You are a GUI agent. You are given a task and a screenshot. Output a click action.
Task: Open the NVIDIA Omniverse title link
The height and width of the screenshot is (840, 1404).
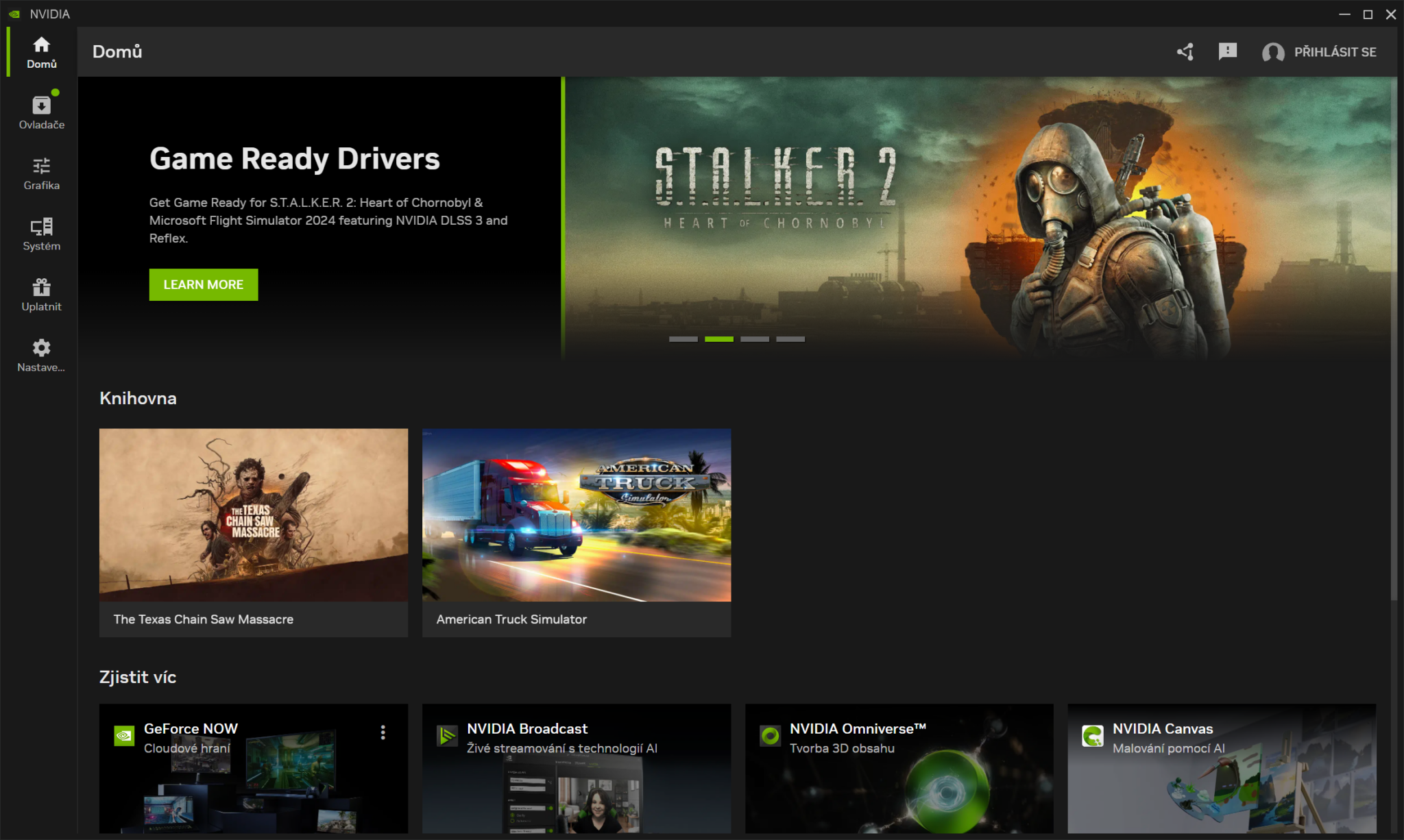click(858, 729)
